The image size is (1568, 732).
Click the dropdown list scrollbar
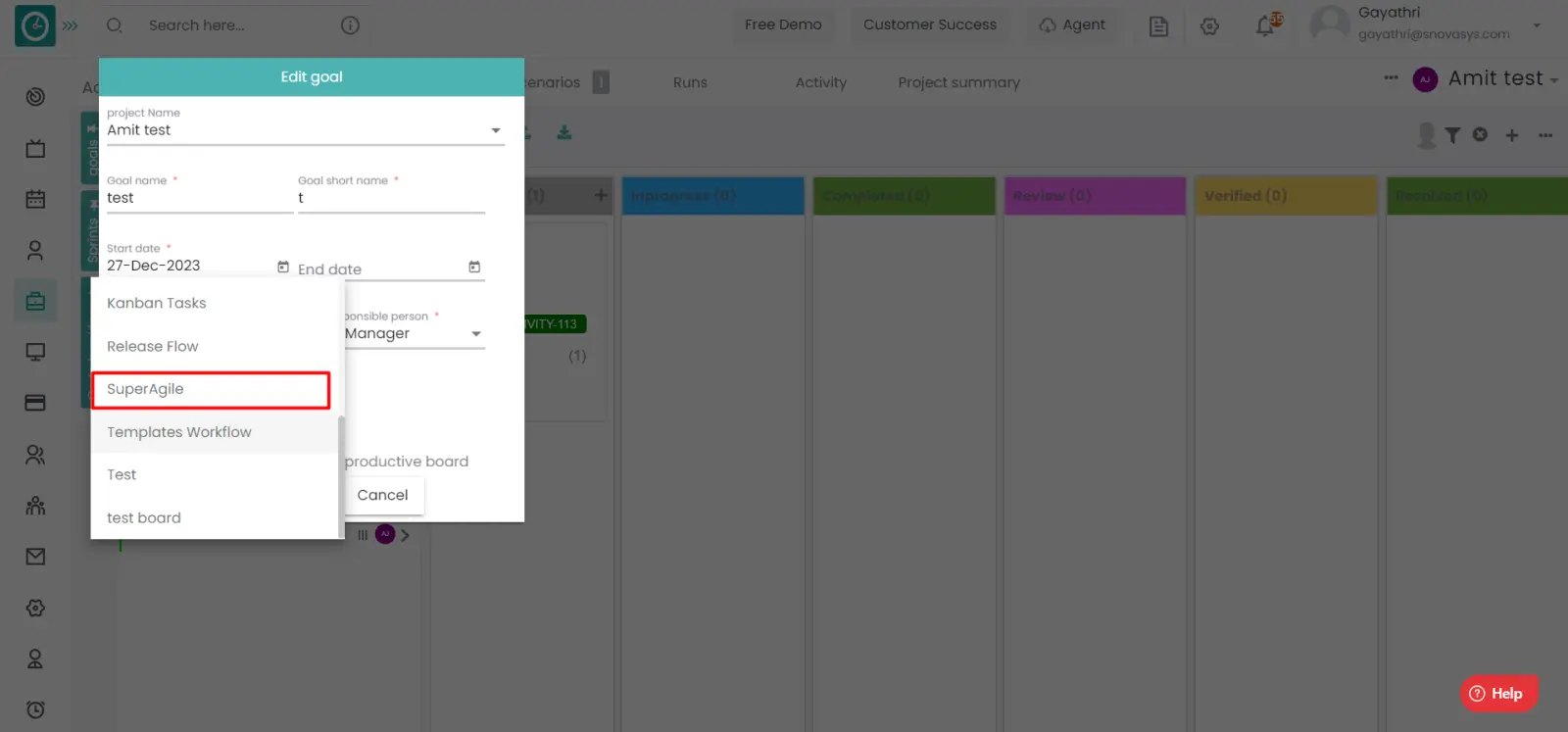tap(341, 476)
